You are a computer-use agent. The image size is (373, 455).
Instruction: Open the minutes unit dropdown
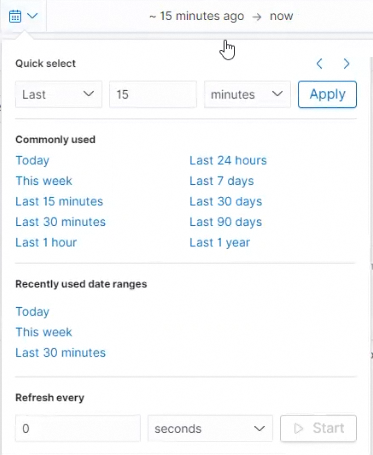(247, 94)
